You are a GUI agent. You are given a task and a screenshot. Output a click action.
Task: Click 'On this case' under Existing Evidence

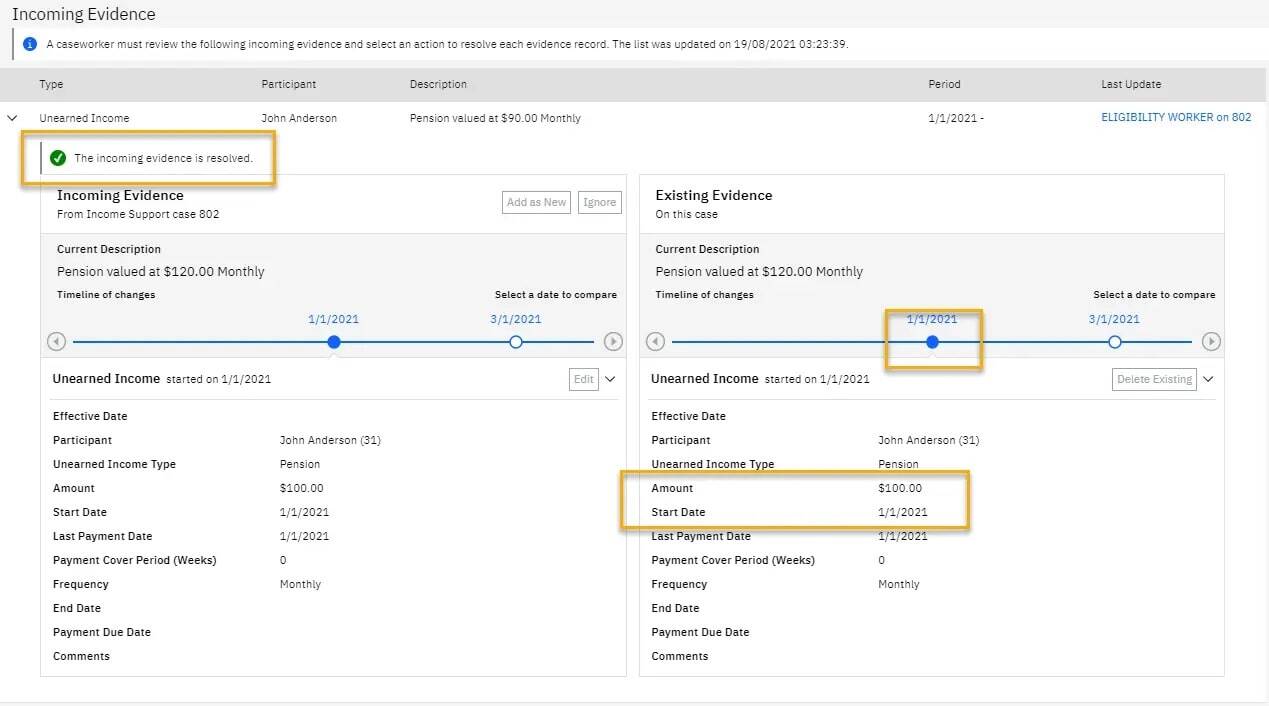(x=686, y=214)
